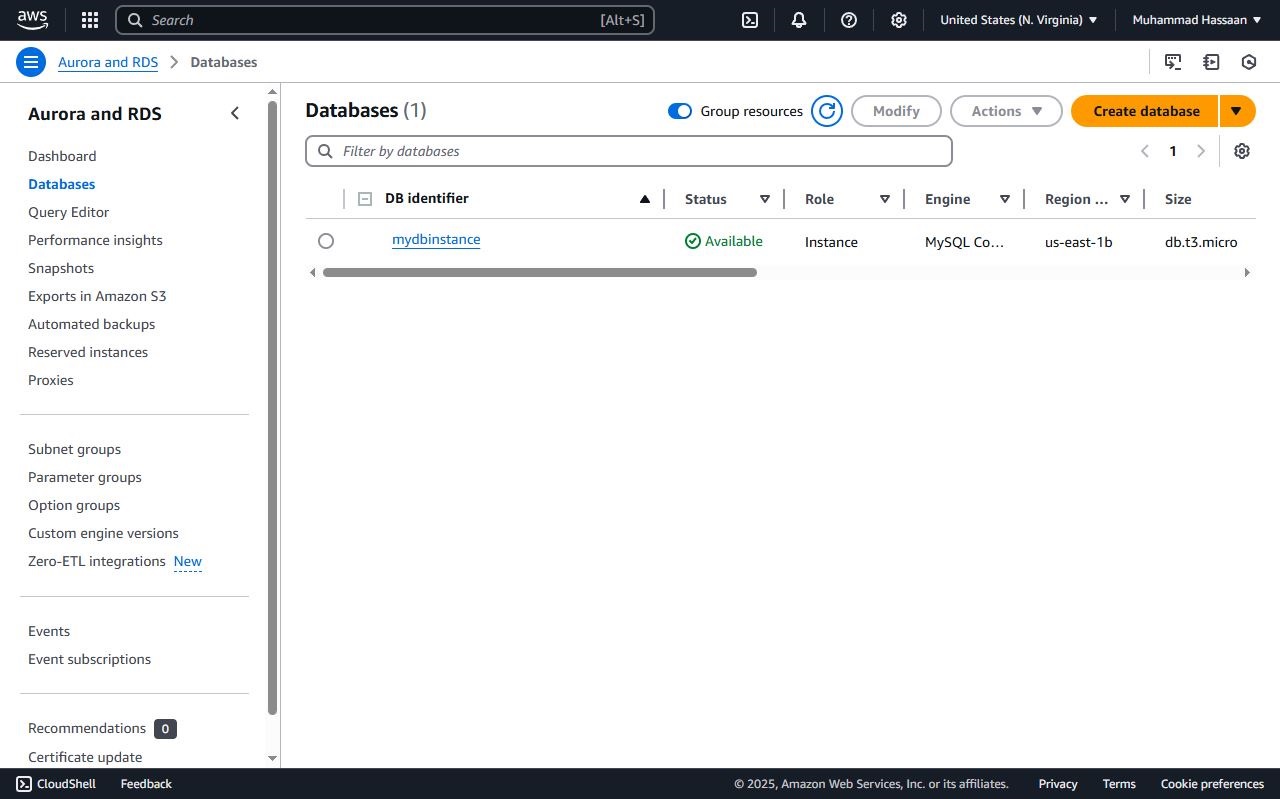Click the sidebar vertical scrollbar
The height and width of the screenshot is (799, 1280).
[x=272, y=407]
